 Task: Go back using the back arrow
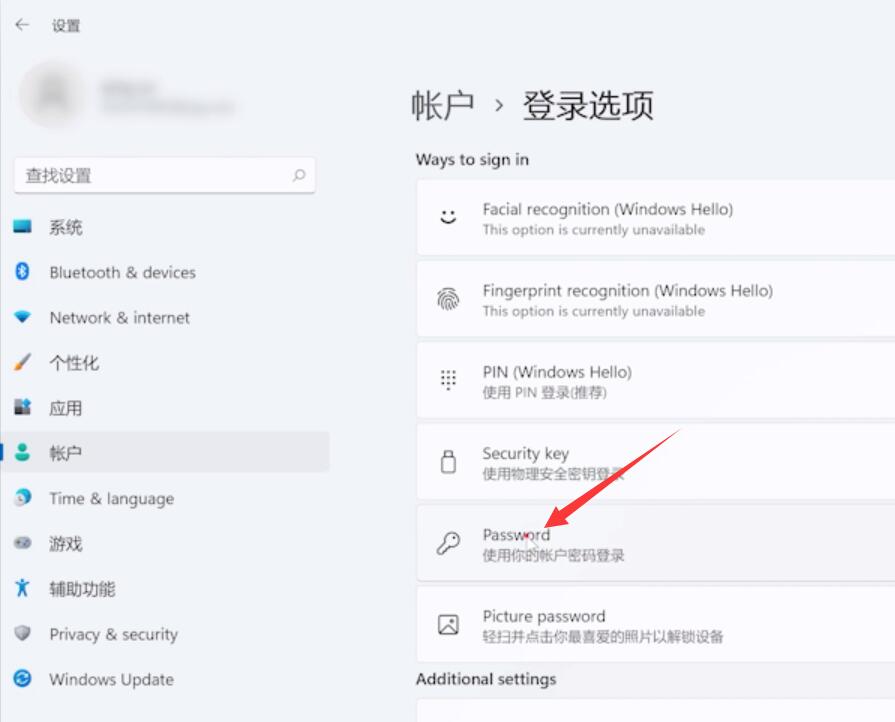pos(22,25)
